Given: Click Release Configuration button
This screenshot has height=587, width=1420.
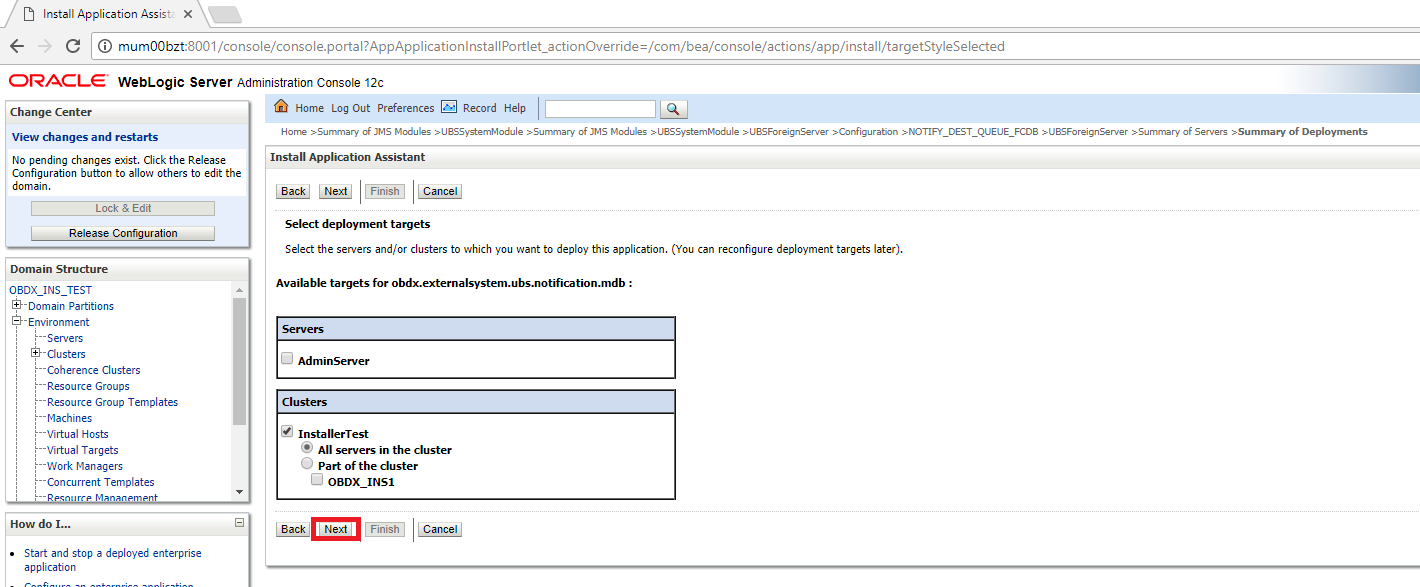Looking at the screenshot, I should coord(123,233).
